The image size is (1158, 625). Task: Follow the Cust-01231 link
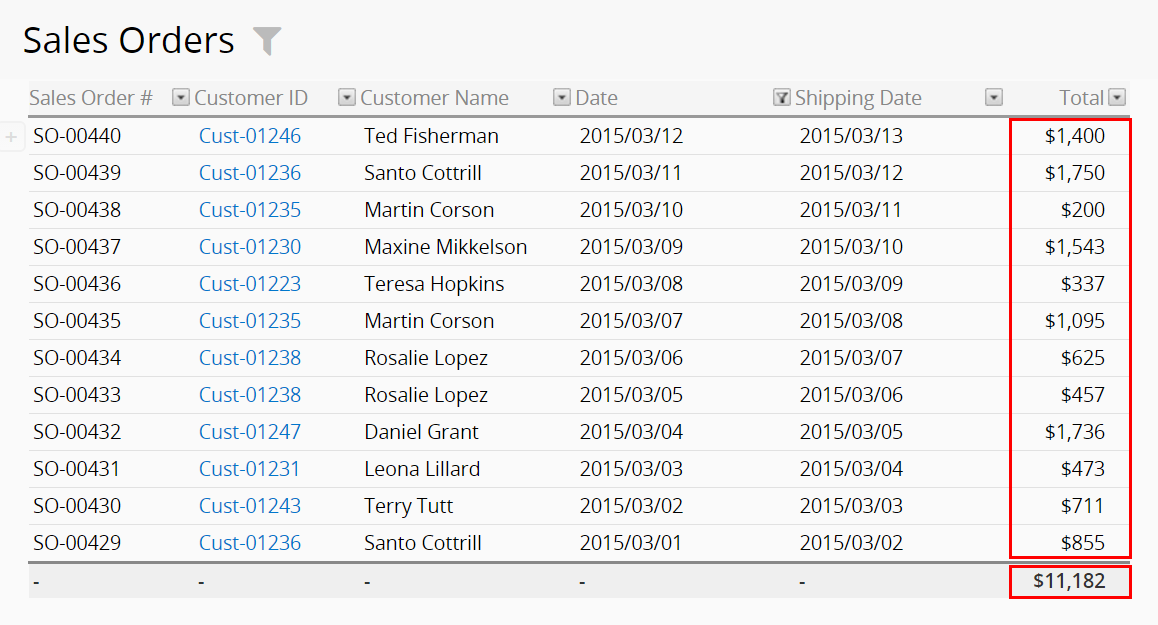(249, 468)
